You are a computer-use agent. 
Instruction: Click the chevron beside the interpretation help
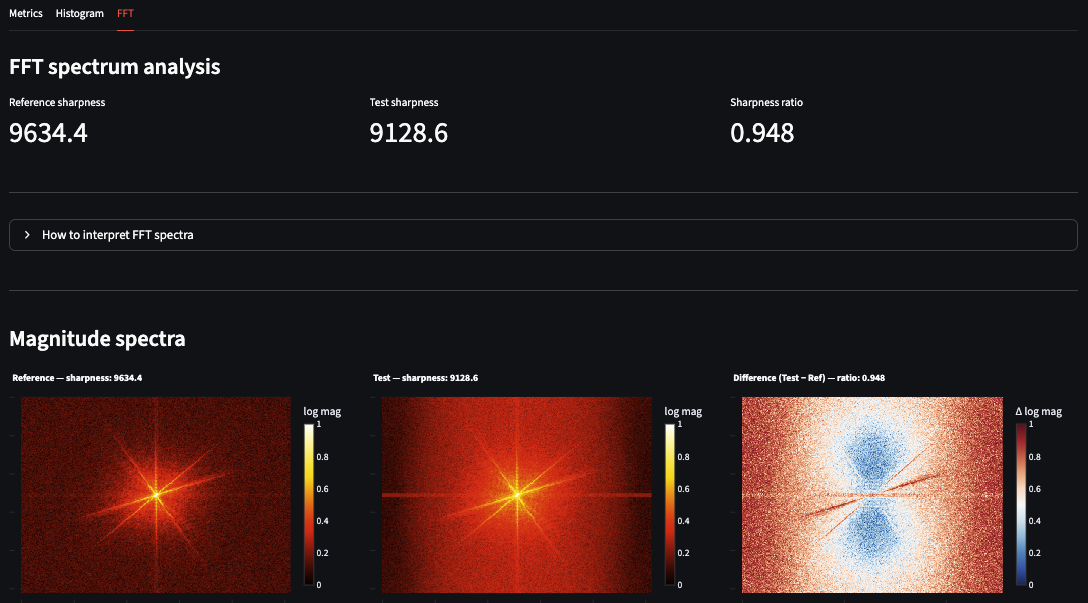click(26, 234)
